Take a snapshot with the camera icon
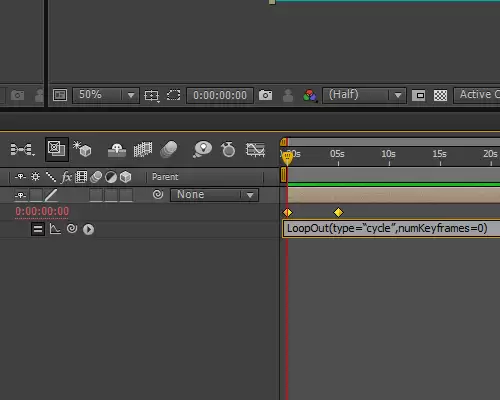Viewport: 500px width, 400px height. (265, 95)
